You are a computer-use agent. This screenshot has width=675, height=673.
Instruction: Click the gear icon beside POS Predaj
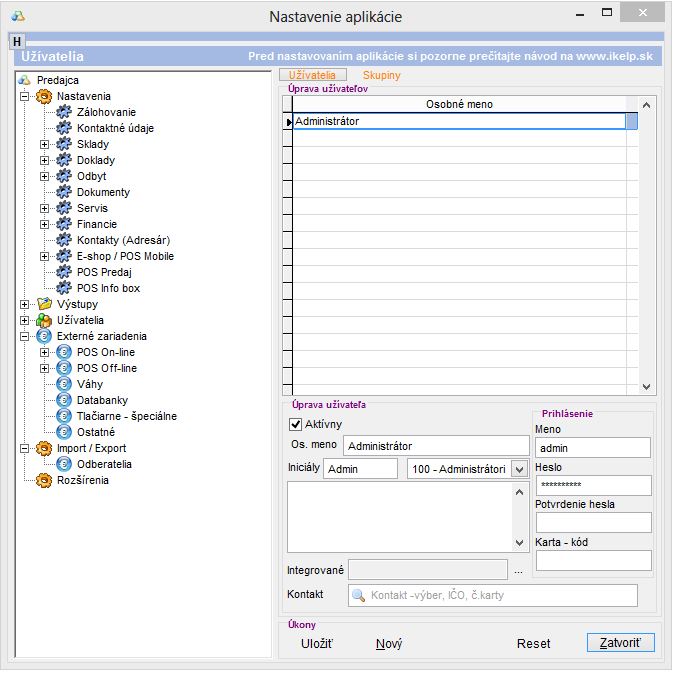click(65, 272)
